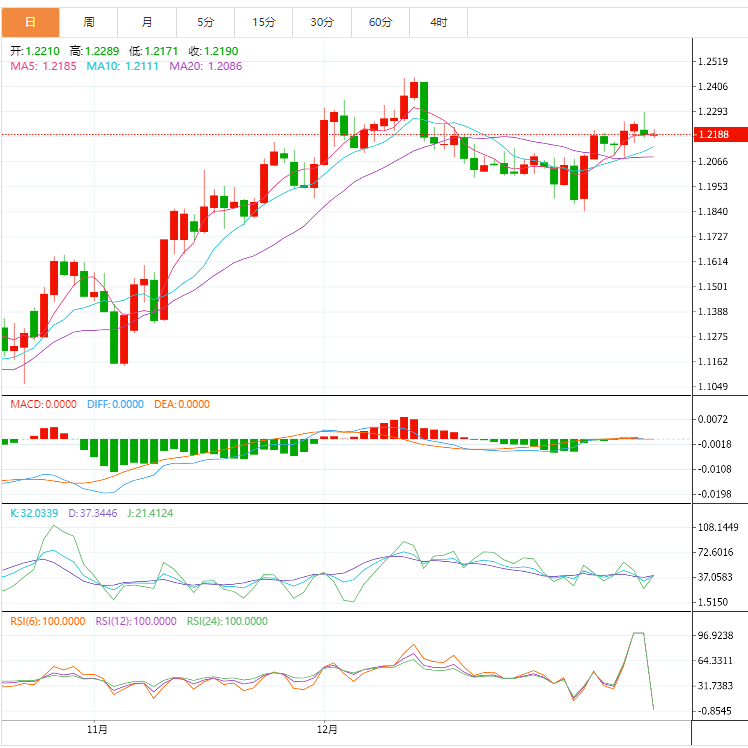Switch to the 周 weekly tab
Viewport: 748px width, 748px height.
pos(89,22)
